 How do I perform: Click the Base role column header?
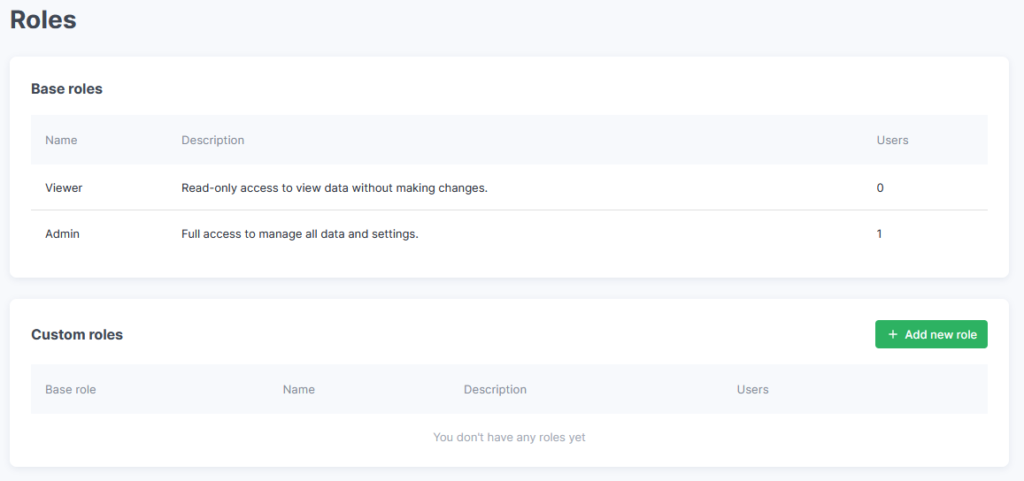coord(71,390)
